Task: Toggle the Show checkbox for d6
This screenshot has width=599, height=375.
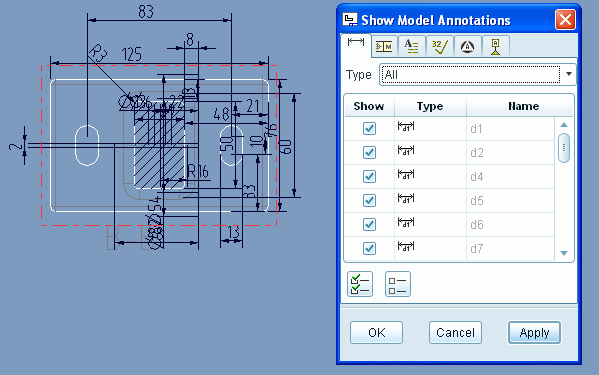Action: tap(369, 225)
